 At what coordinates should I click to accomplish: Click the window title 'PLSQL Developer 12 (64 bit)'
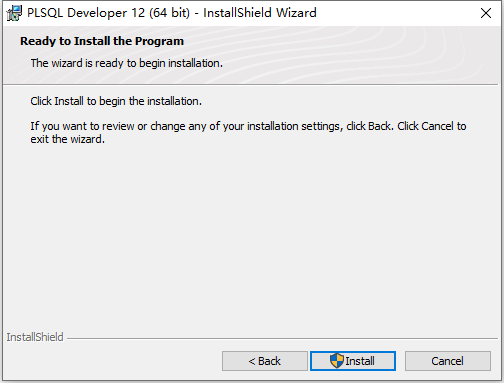(108, 13)
